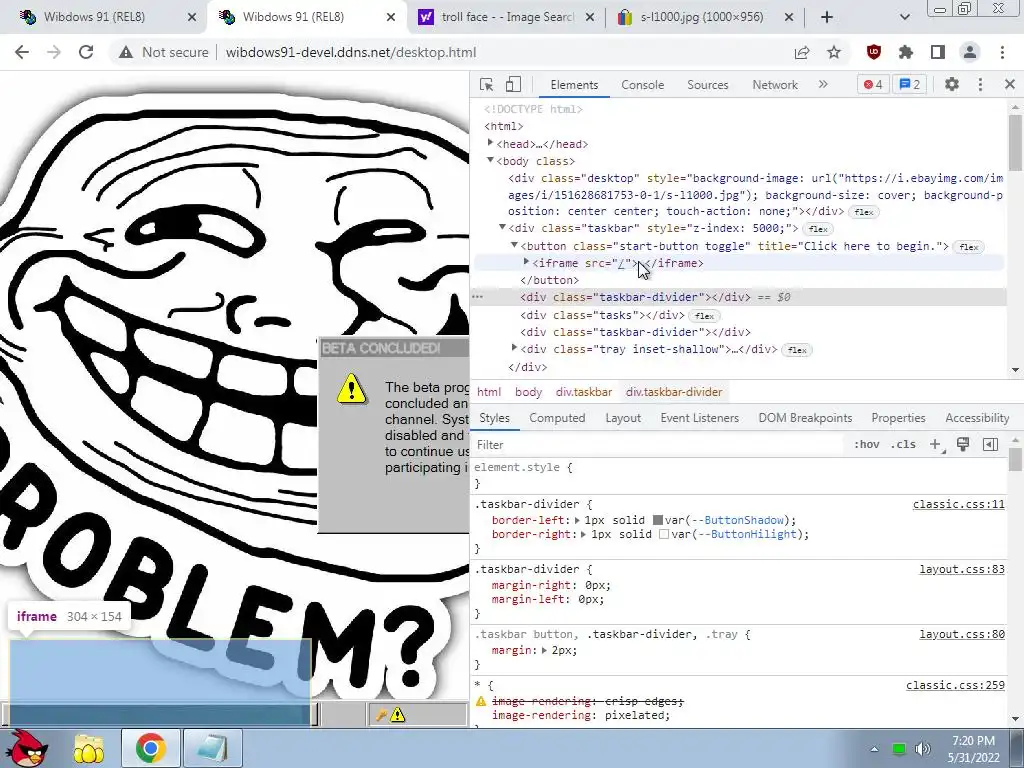The height and width of the screenshot is (768, 1024).
Task: Click the flex badge next to tasks div
Action: [x=704, y=316]
